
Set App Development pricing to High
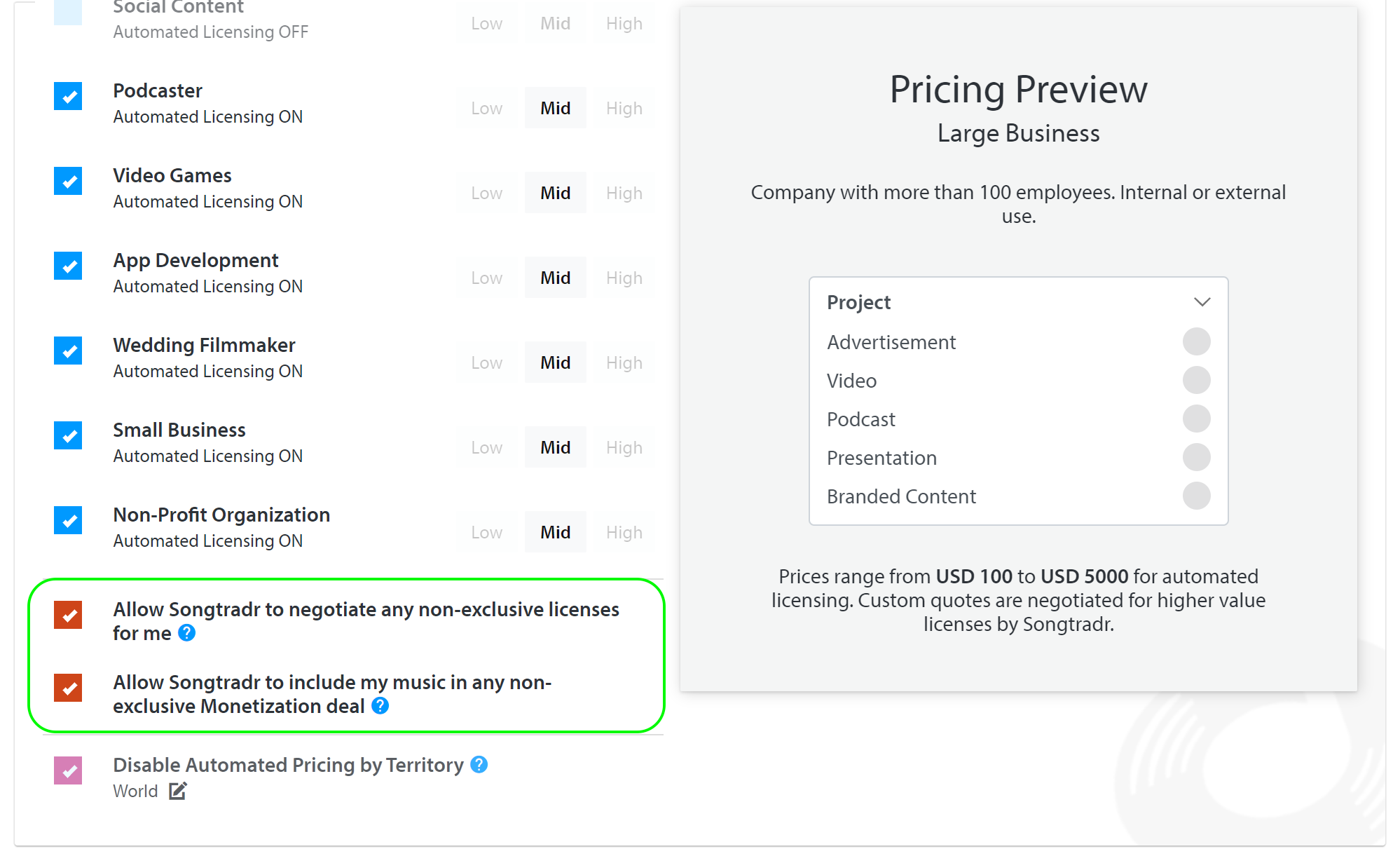coord(624,278)
